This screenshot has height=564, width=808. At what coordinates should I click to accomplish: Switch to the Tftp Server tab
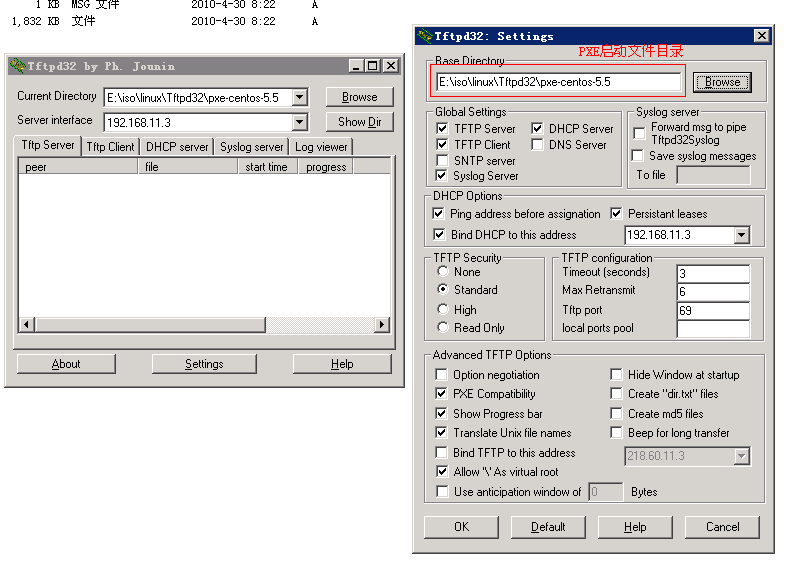47,145
